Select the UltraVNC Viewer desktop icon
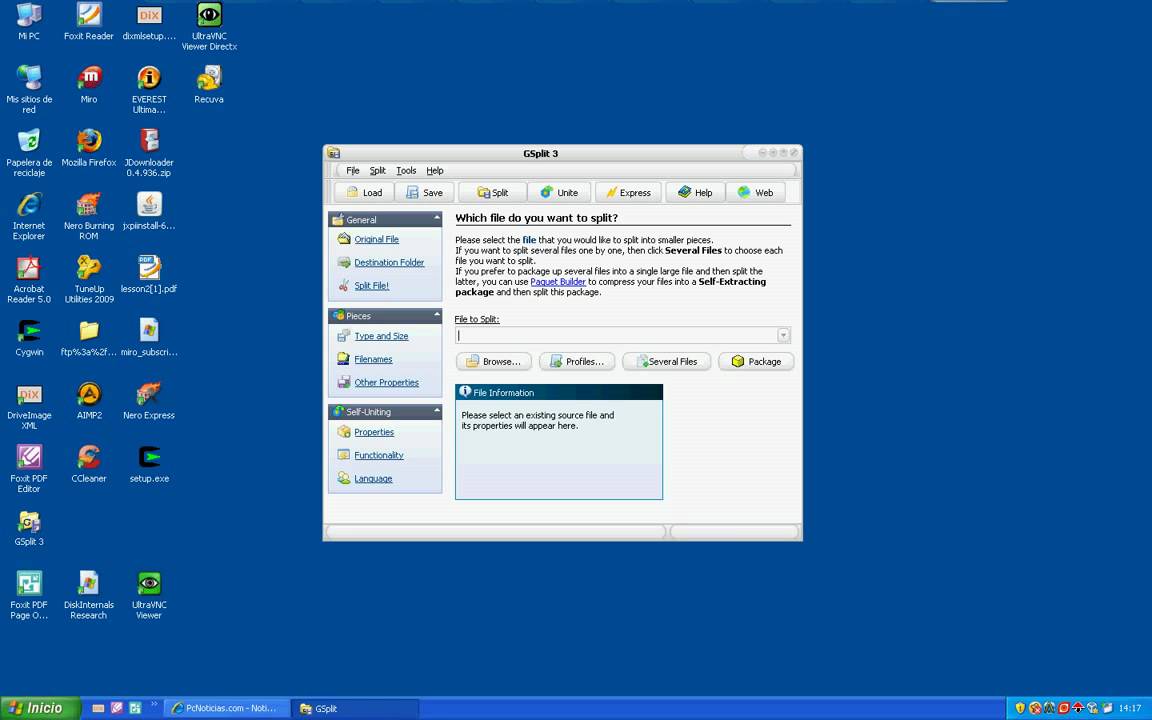This screenshot has width=1152, height=720. point(149,596)
